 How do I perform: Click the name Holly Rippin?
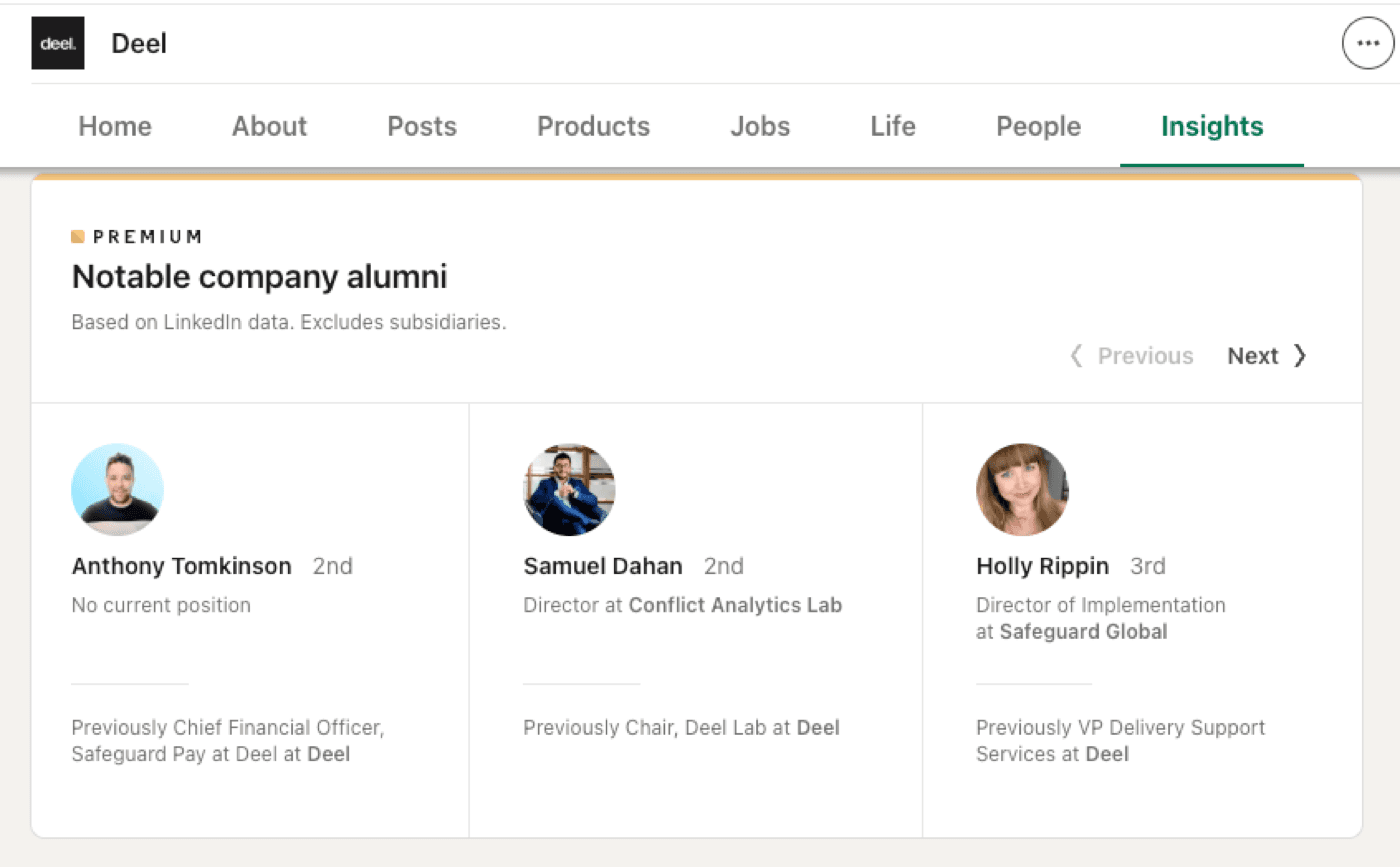pyautogui.click(x=1042, y=567)
